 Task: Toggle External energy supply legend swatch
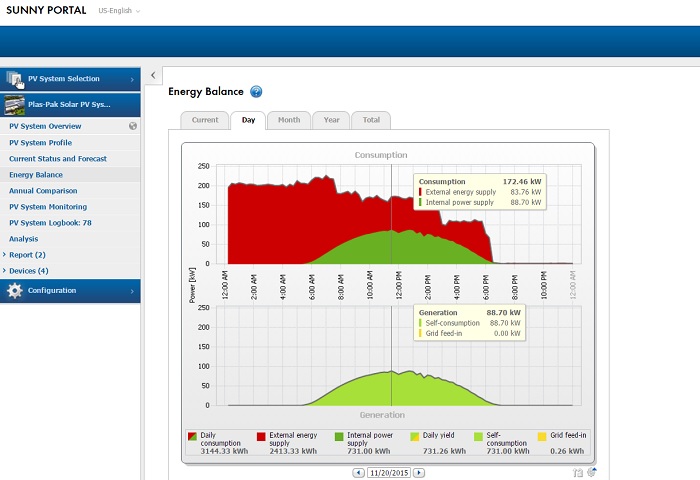(x=261, y=436)
